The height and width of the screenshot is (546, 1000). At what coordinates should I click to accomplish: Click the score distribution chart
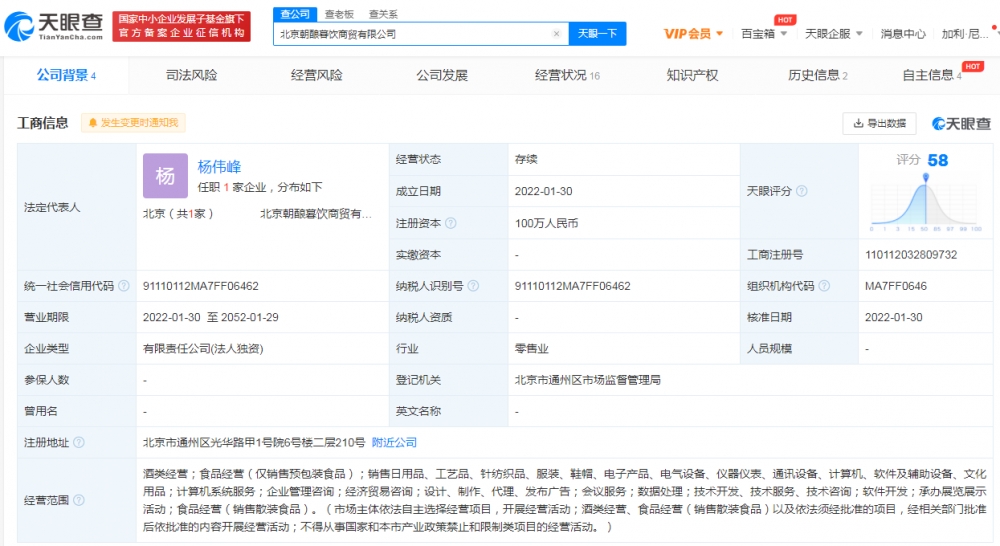tap(925, 202)
